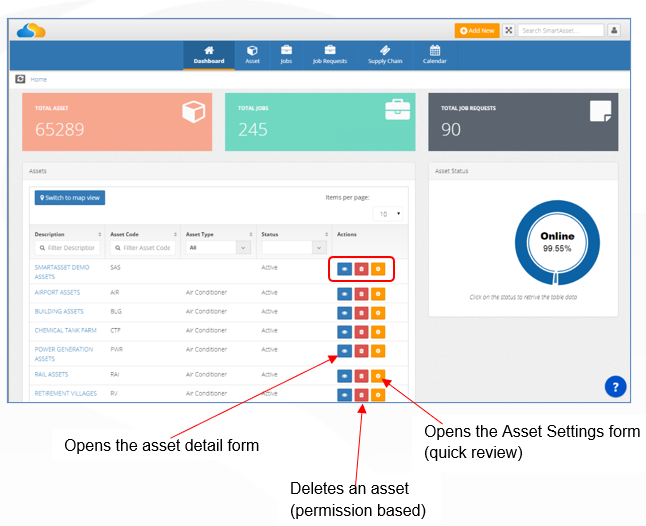The height and width of the screenshot is (526, 646).
Task: Open the Dashboard tab
Action: coord(209,55)
